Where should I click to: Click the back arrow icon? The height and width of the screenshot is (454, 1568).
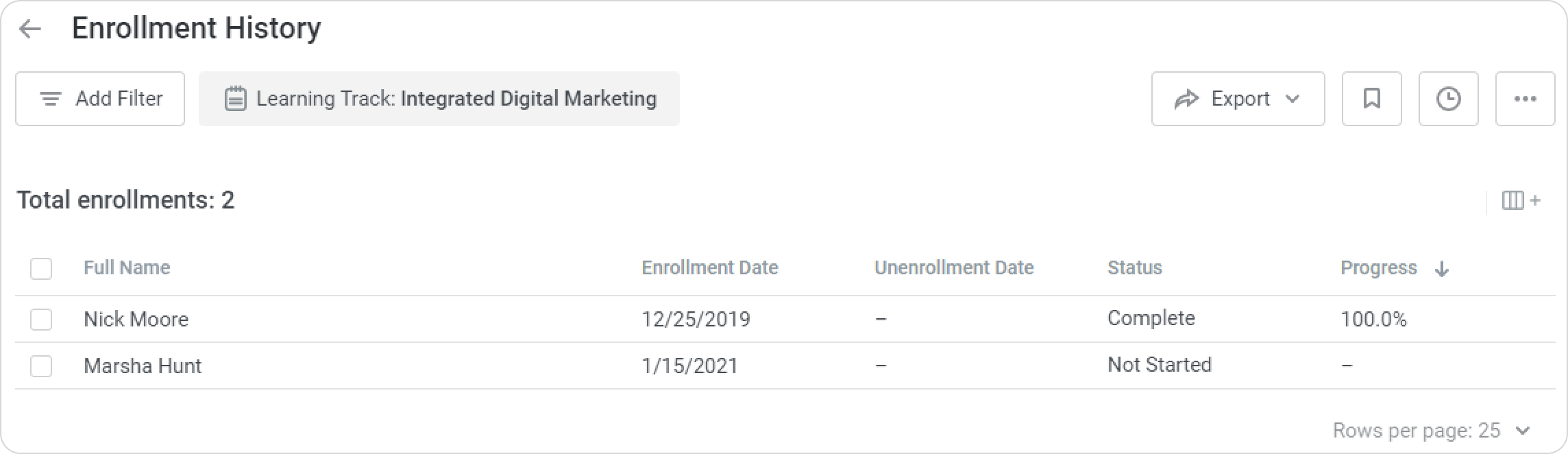30,29
